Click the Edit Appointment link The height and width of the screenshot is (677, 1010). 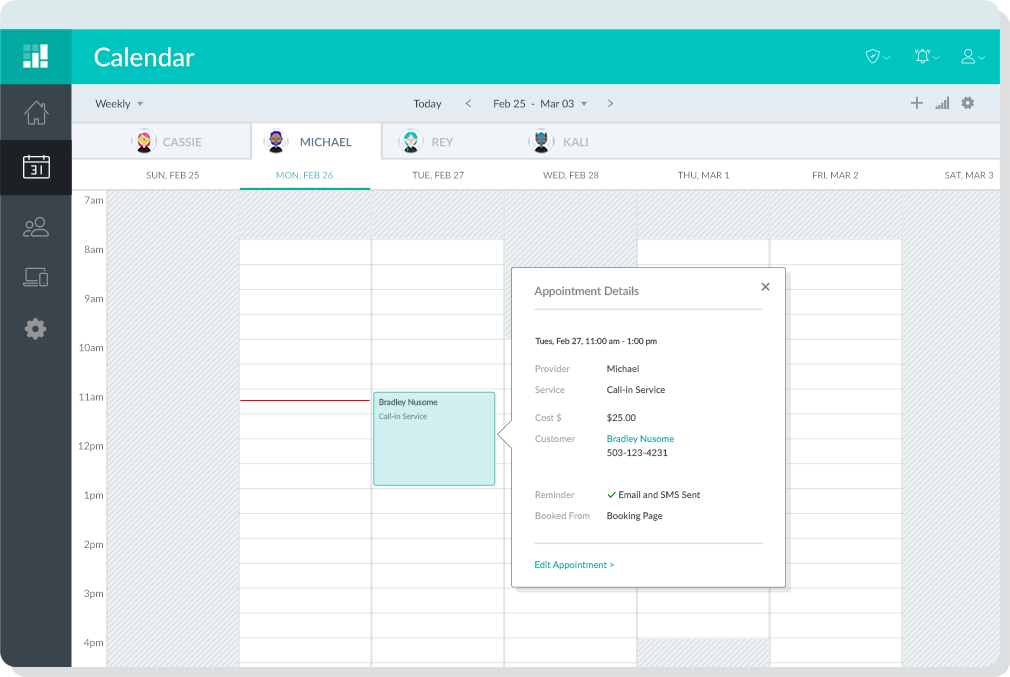(574, 565)
